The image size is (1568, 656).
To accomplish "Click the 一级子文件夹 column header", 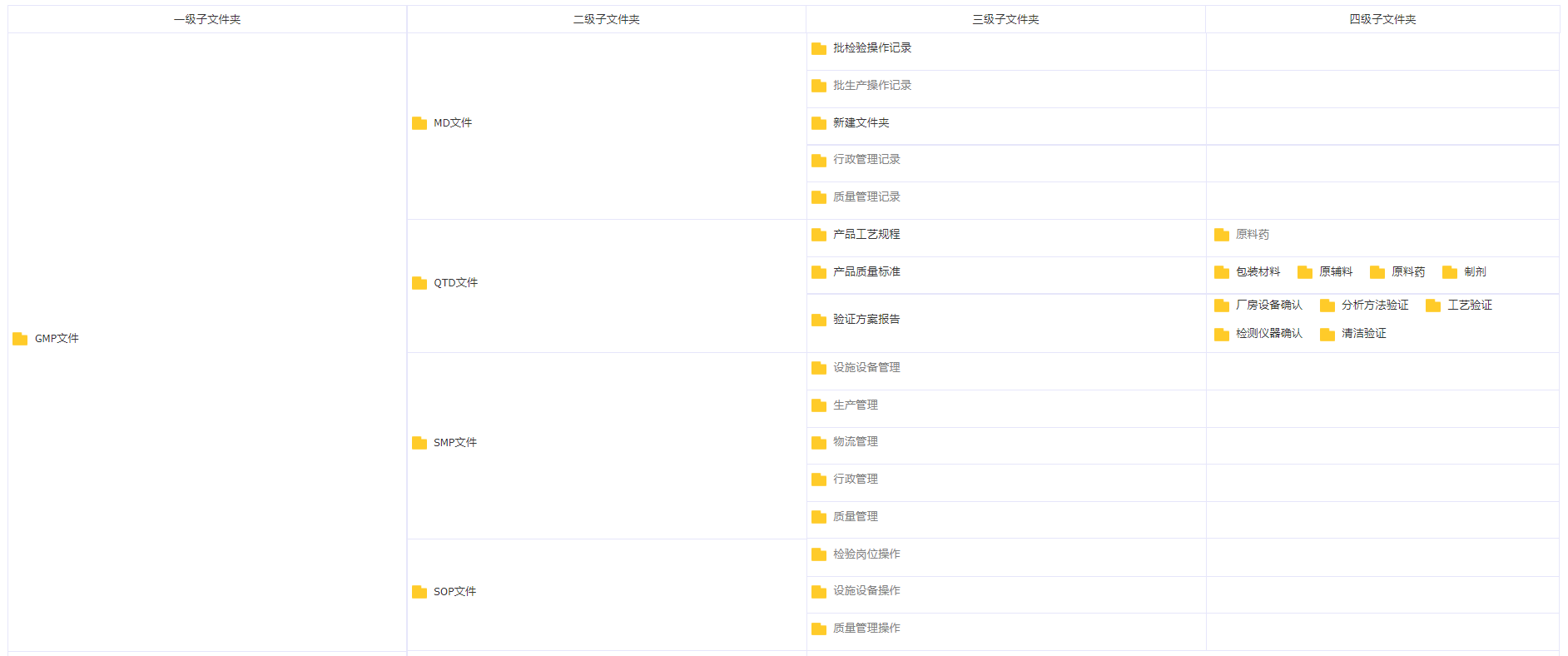I will click(207, 19).
